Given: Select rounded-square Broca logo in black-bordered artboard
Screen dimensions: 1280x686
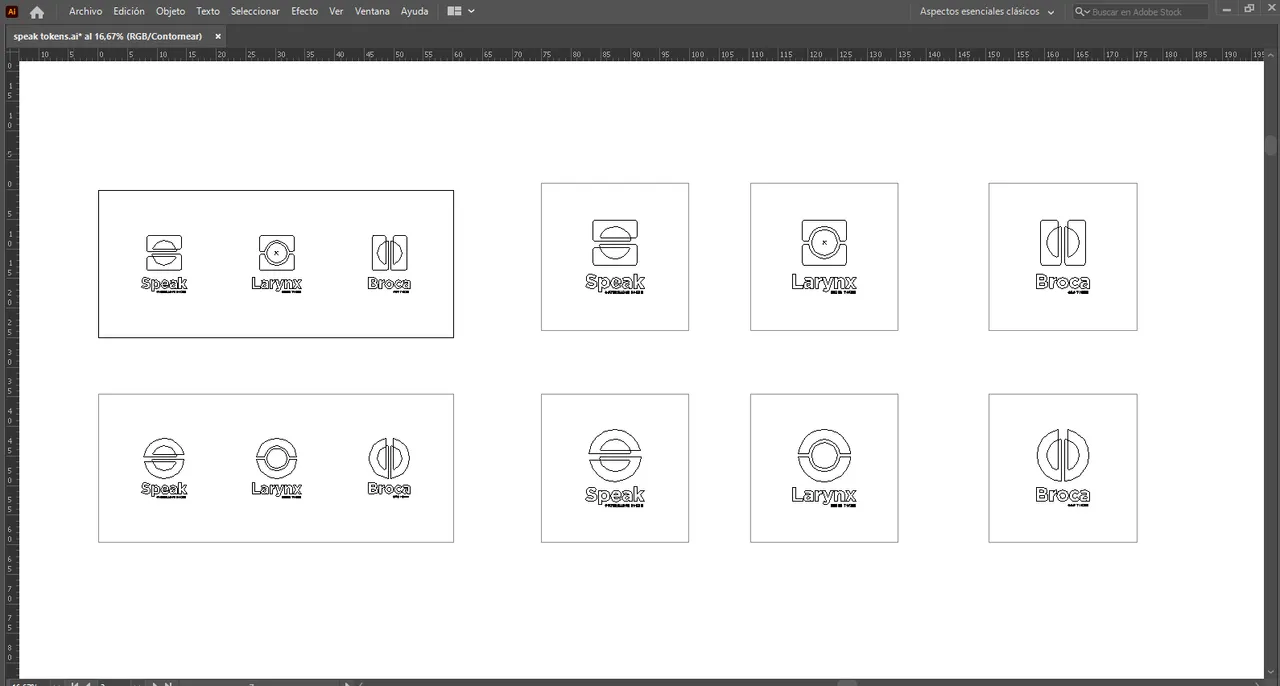Looking at the screenshot, I should tap(389, 263).
